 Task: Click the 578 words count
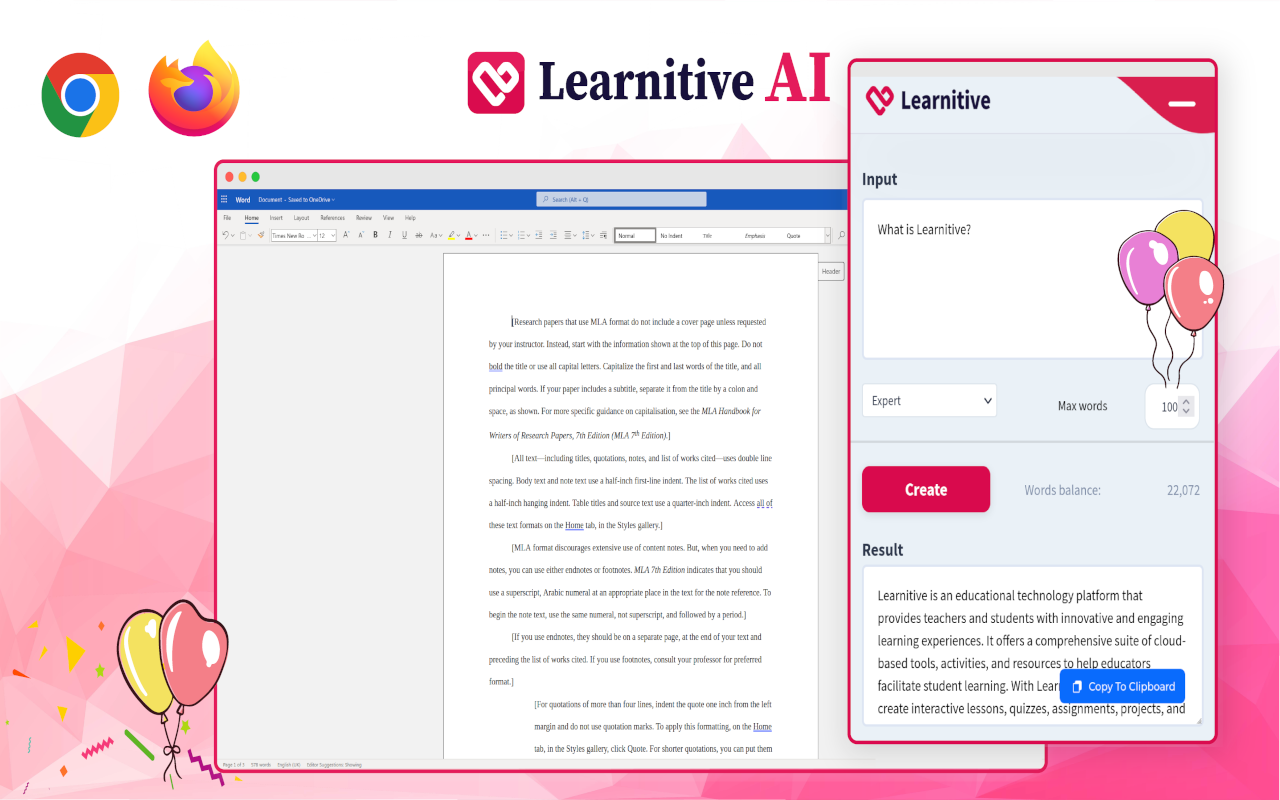(x=261, y=765)
